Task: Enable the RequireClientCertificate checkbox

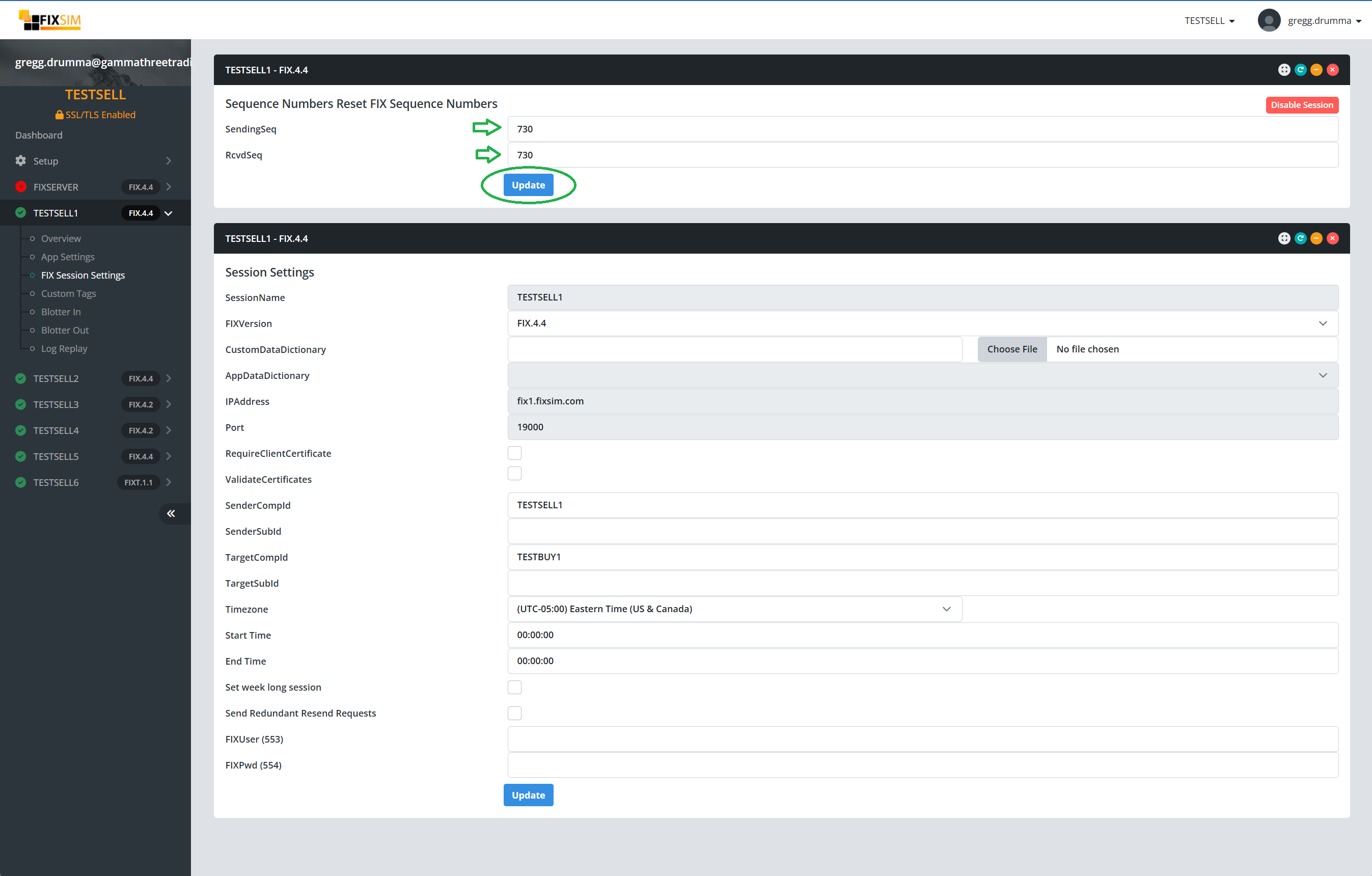Action: tap(514, 453)
